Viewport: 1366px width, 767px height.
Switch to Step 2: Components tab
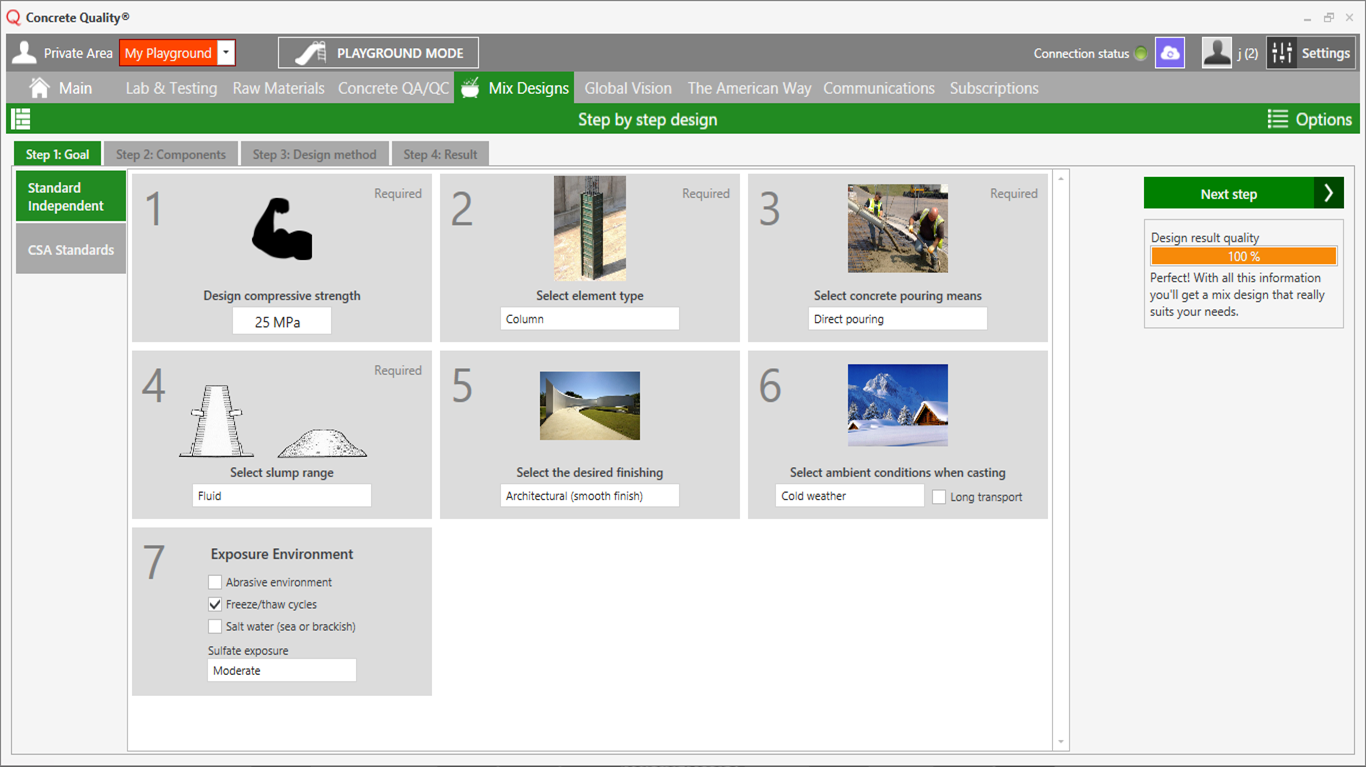(x=171, y=154)
